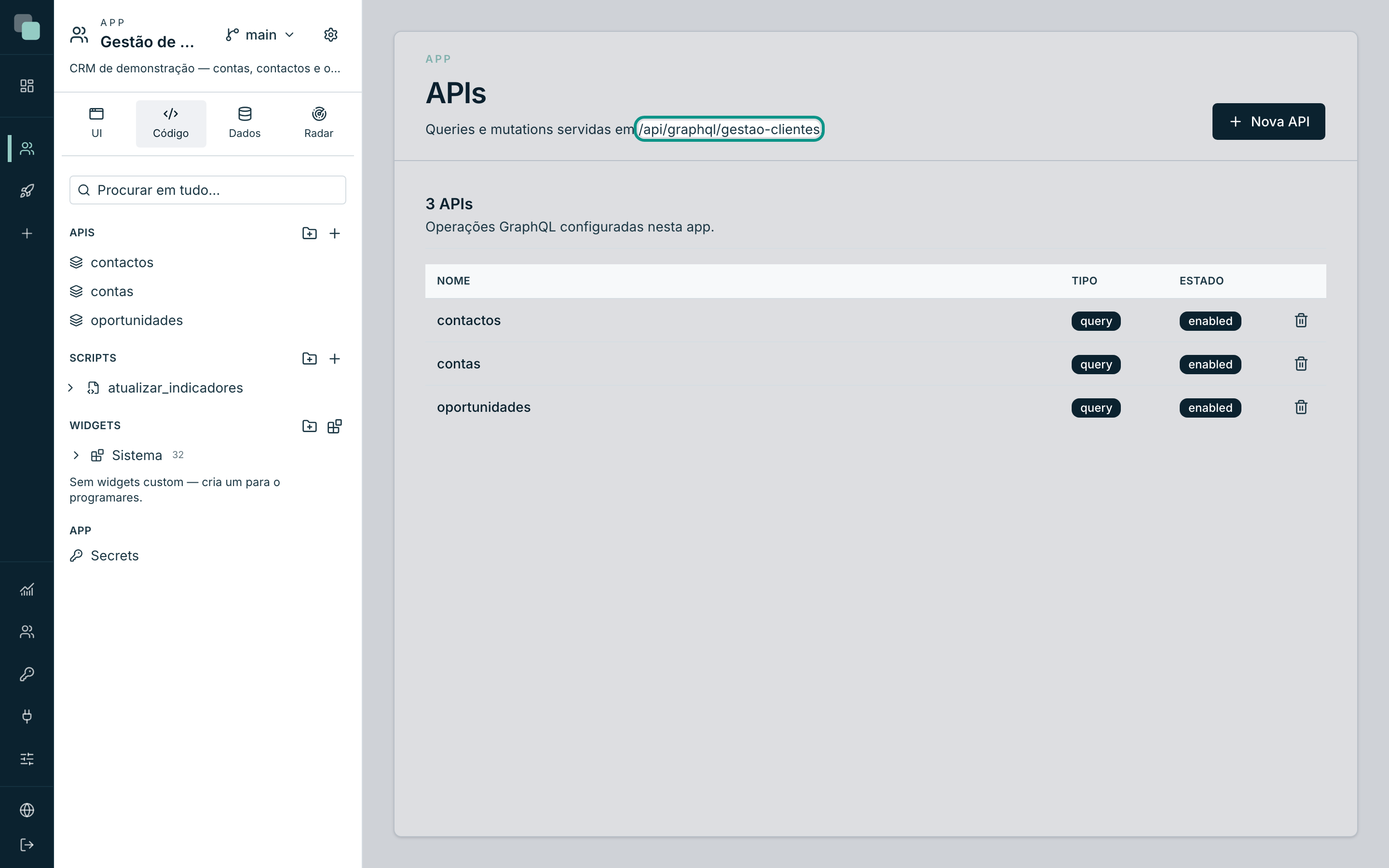Open the main branch dropdown
This screenshot has width=1389, height=868.
tap(260, 35)
